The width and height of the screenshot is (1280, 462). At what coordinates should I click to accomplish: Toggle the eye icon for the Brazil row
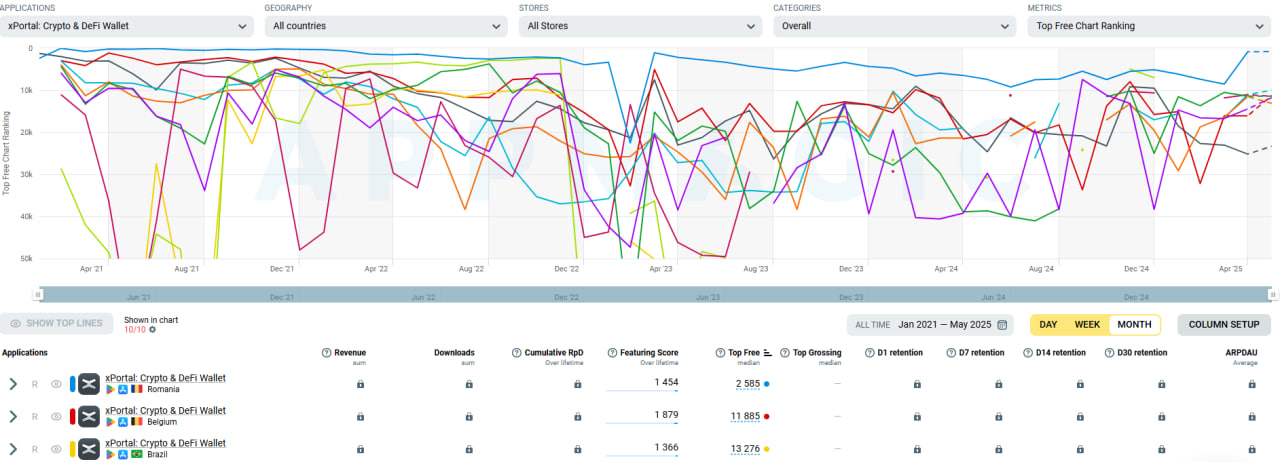pyautogui.click(x=56, y=449)
